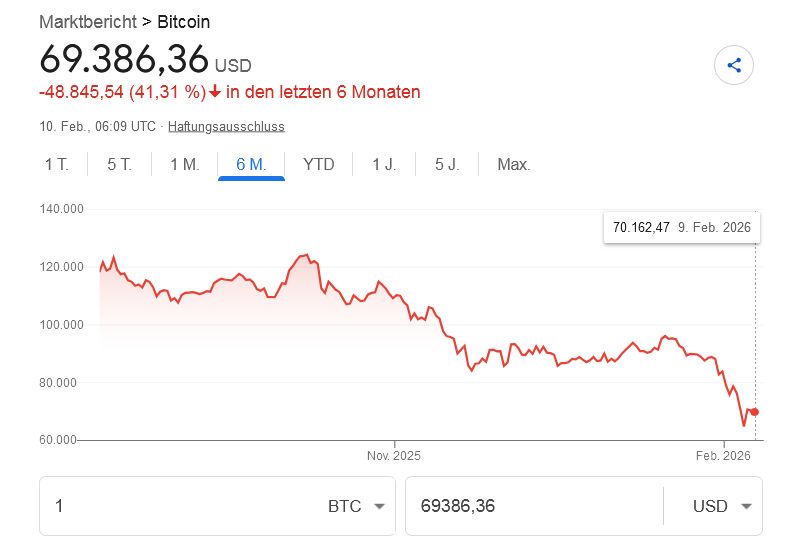Select the 6 M. time range tab

(251, 165)
